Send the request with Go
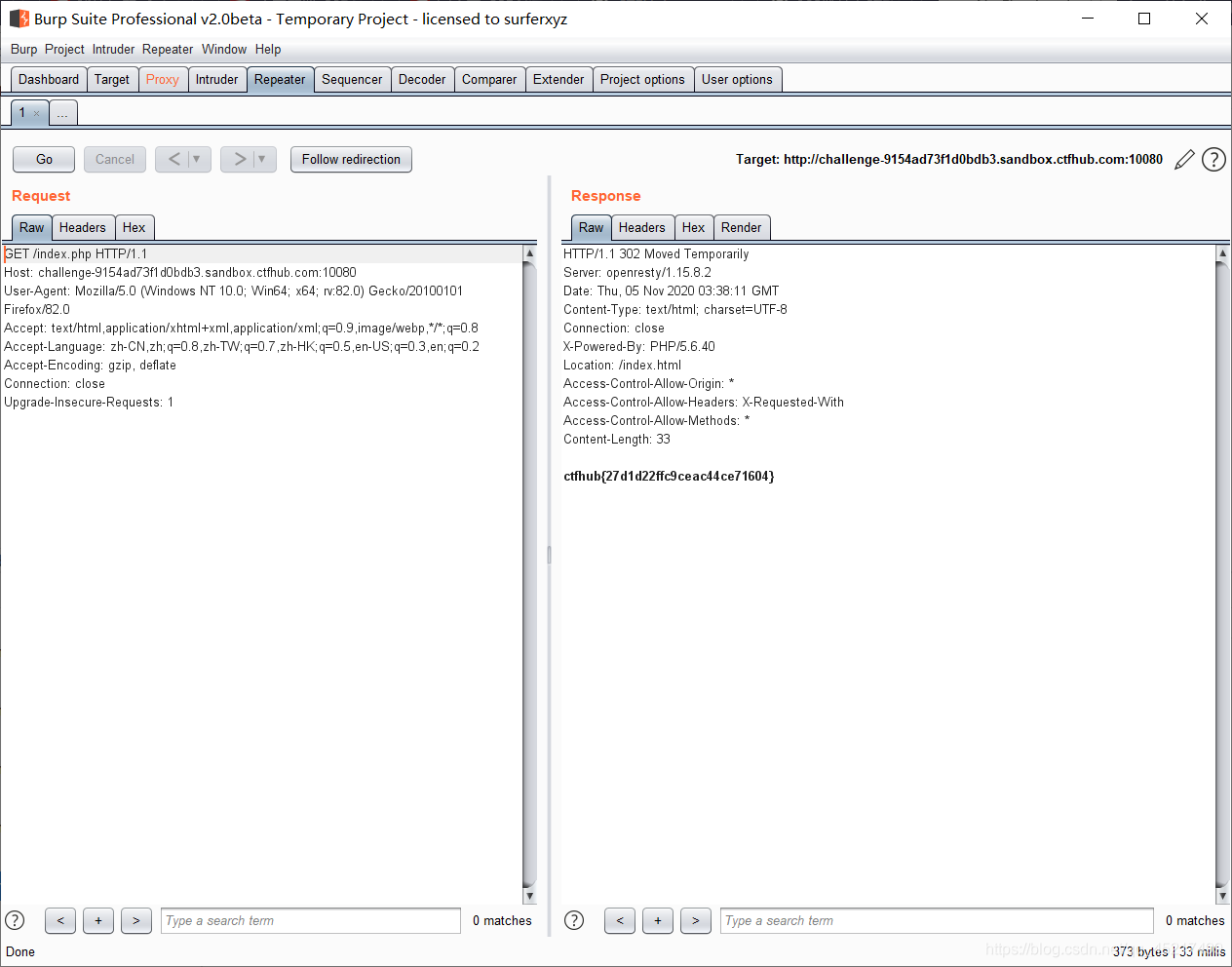Image resolution: width=1232 pixels, height=967 pixels. click(x=44, y=159)
